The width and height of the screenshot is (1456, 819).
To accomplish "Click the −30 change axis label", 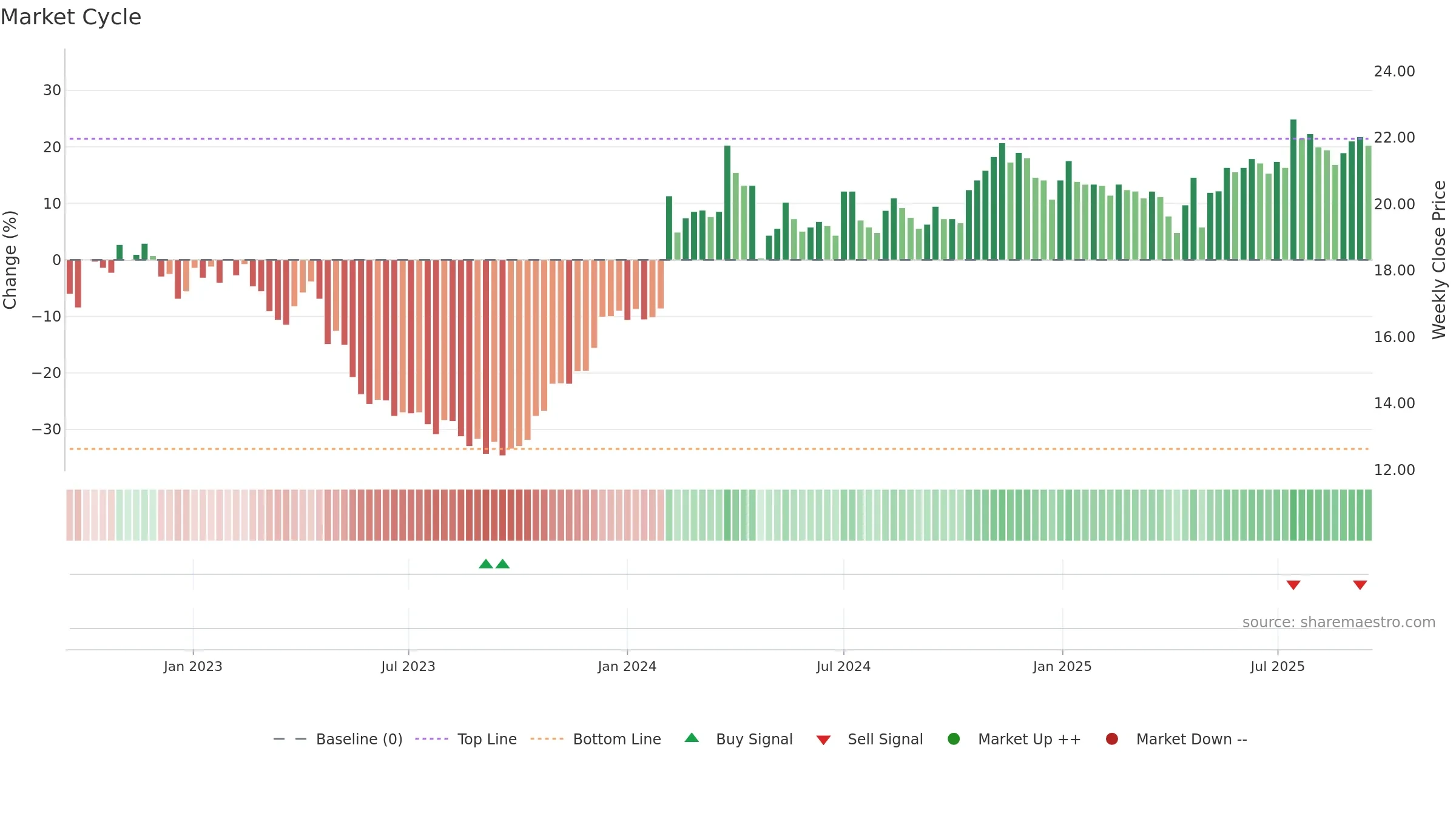I will tap(47, 430).
